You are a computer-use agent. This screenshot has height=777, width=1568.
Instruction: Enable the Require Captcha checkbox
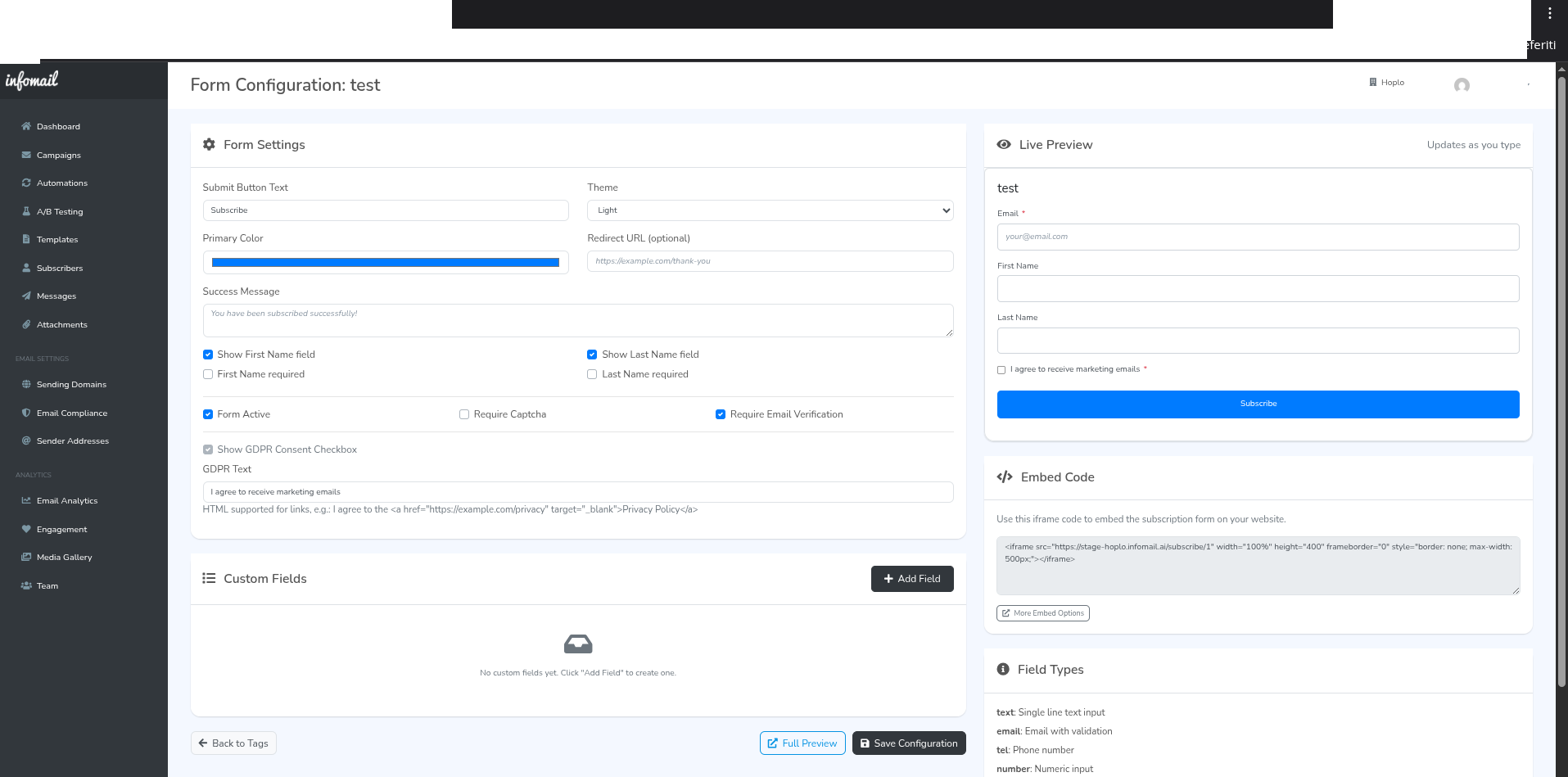pos(464,414)
